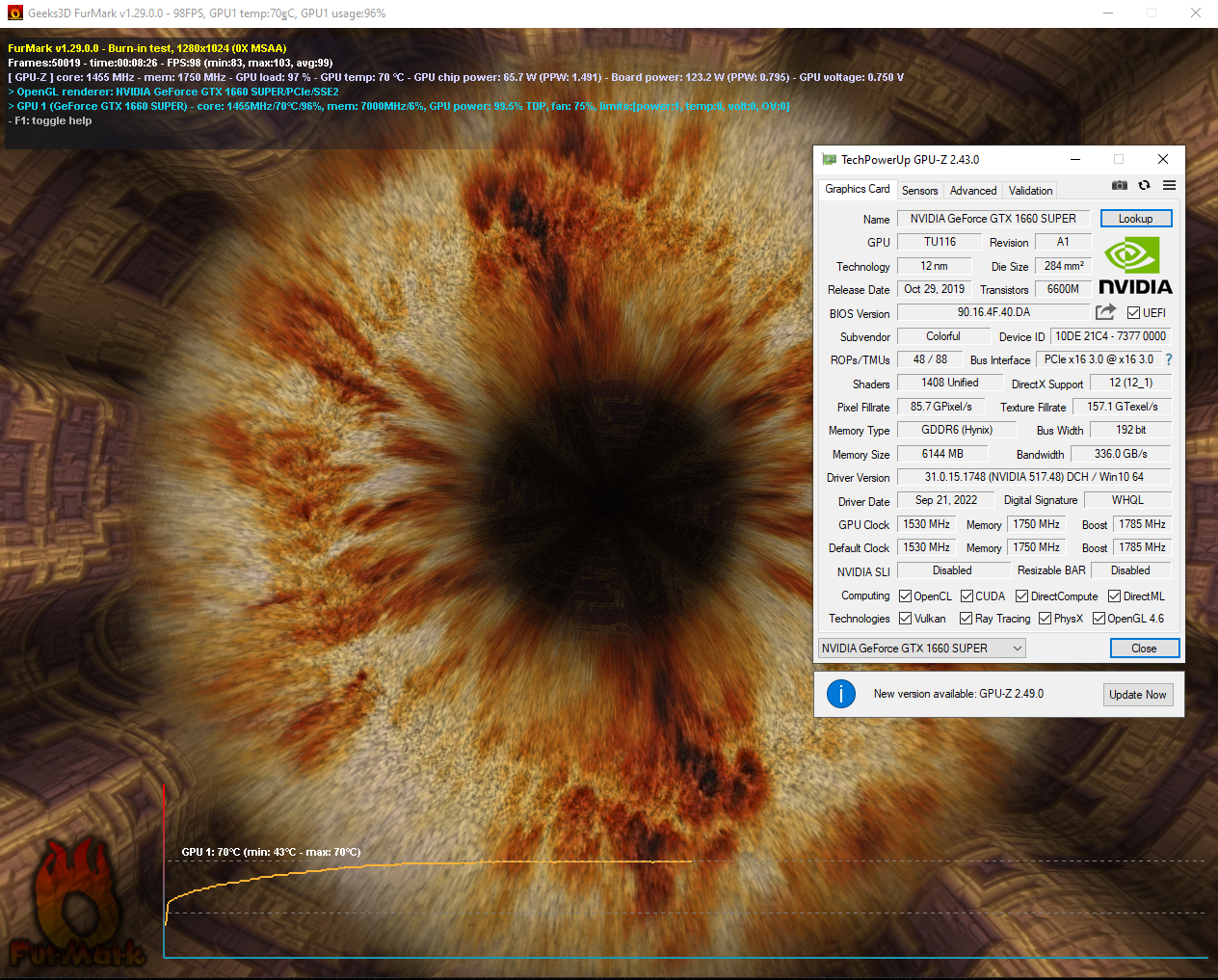Click the Driver Version field
Screen dimensions: 1218x980
(1033, 477)
